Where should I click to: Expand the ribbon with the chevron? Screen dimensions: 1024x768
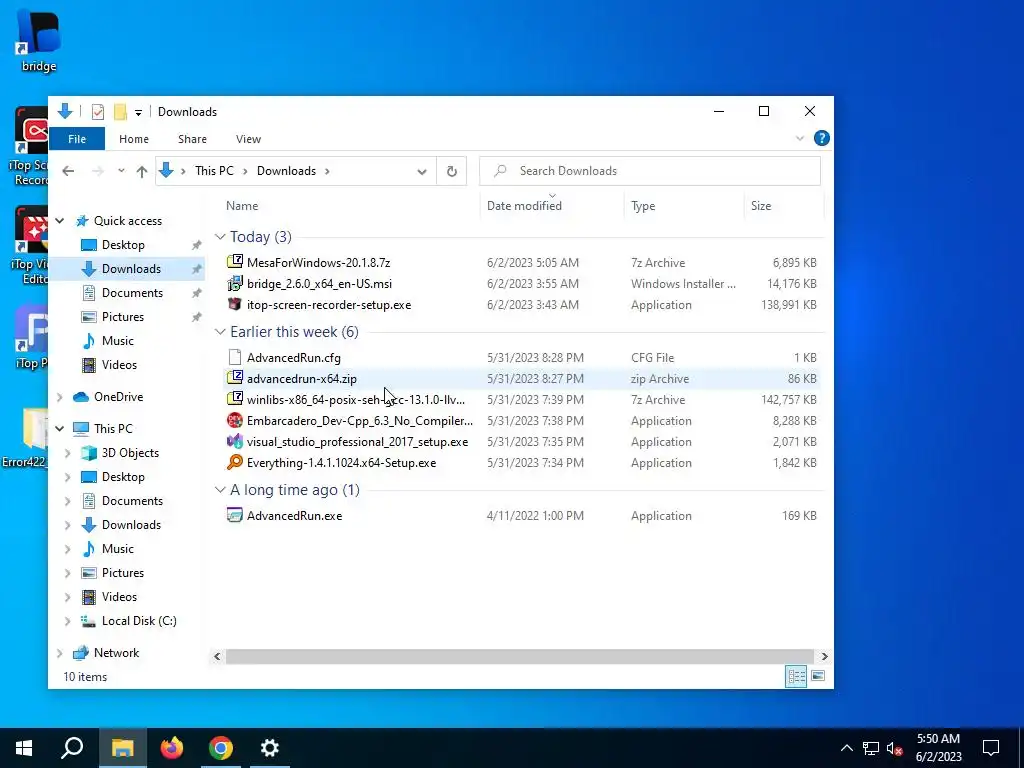(799, 138)
